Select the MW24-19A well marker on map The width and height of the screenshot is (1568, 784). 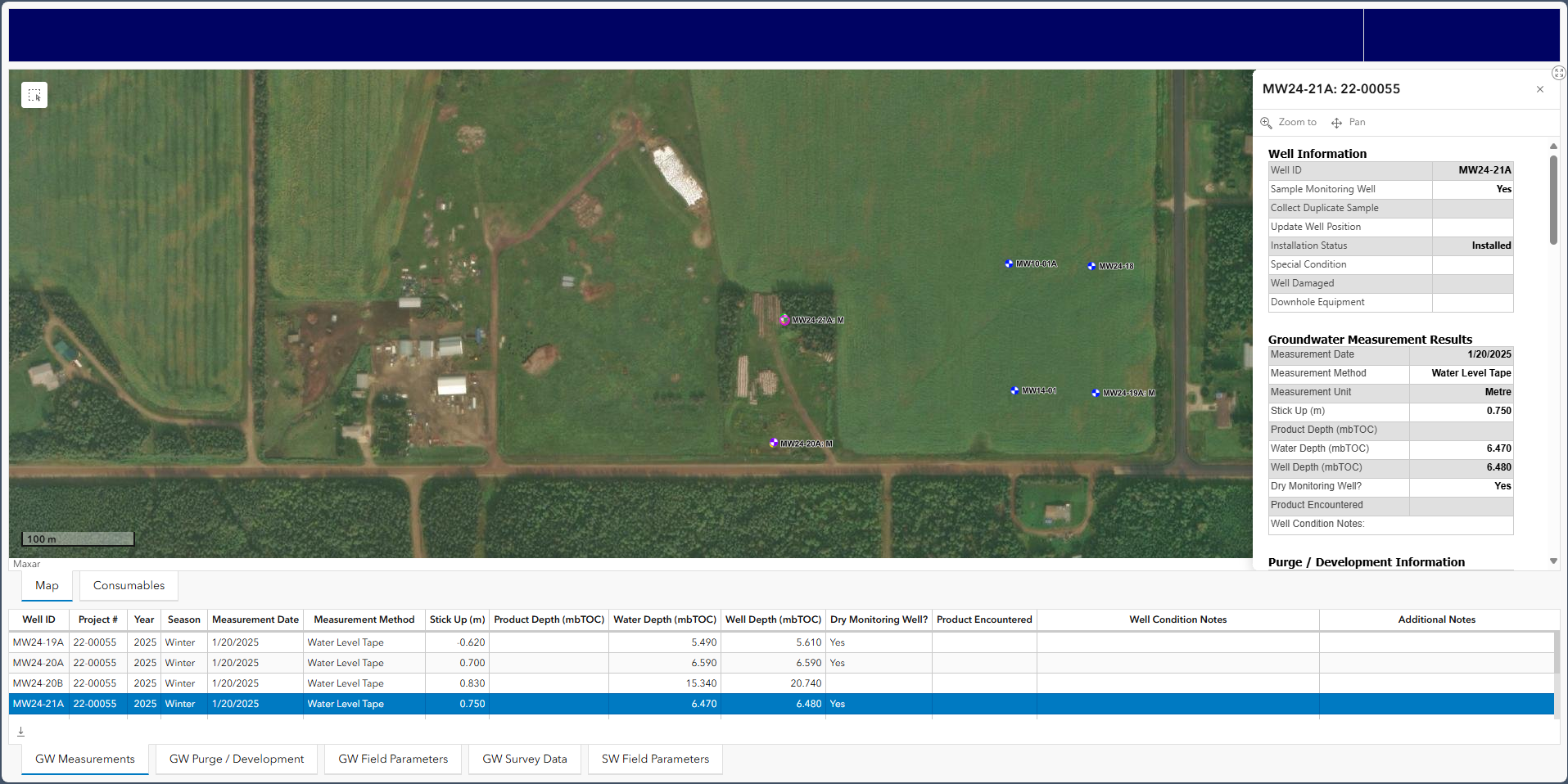coord(1096,393)
